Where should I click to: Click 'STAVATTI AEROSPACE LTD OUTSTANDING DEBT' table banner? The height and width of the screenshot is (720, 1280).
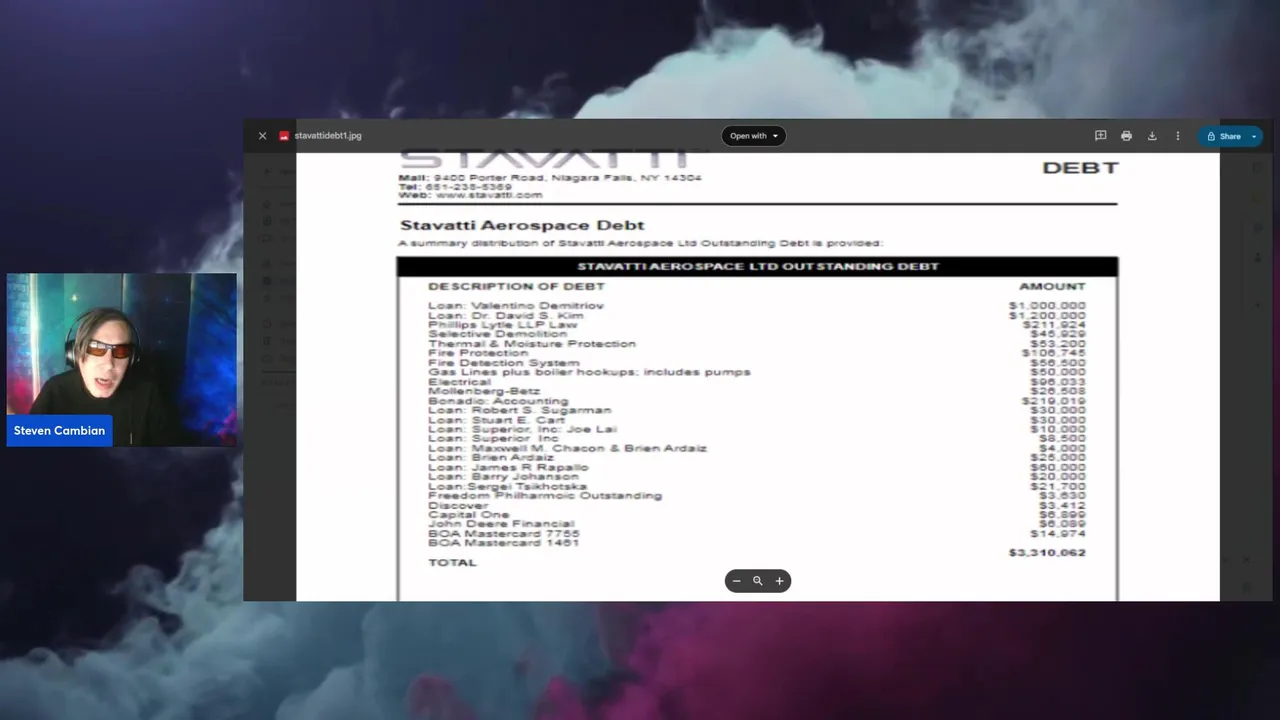[758, 267]
